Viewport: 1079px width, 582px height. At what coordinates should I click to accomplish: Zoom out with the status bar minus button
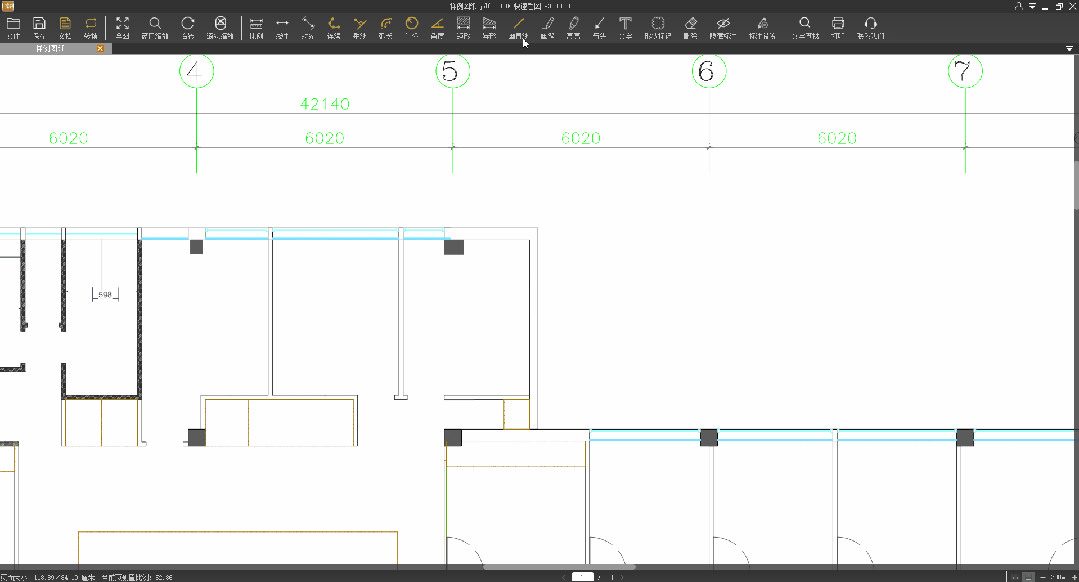pos(1043,577)
